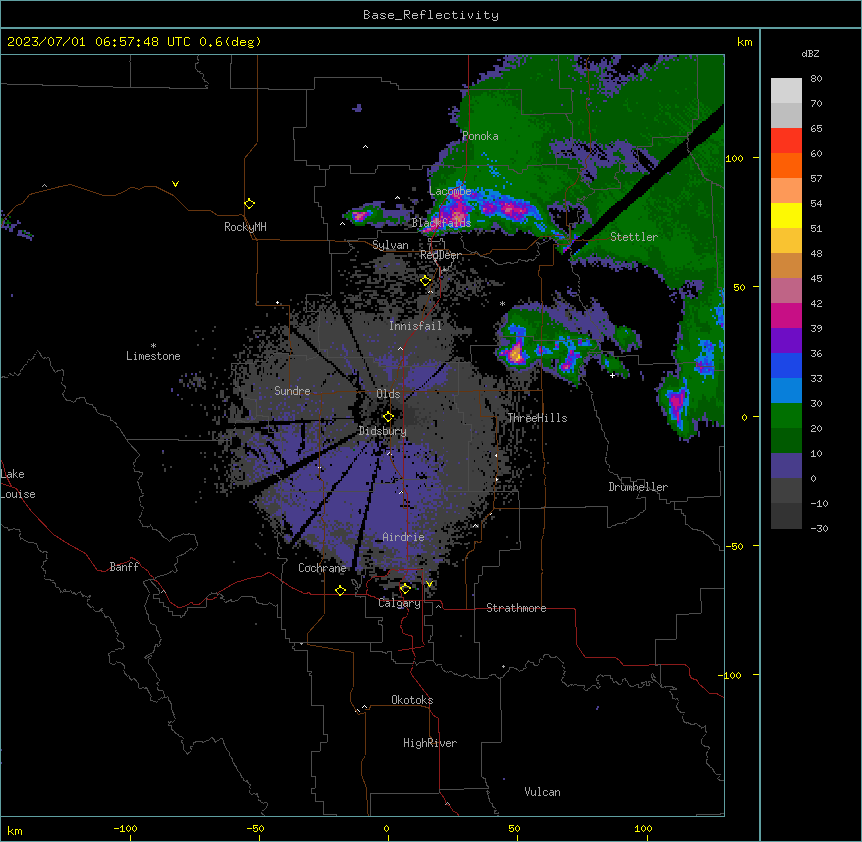Select the HighRiver label
The width and height of the screenshot is (862, 842).
tap(430, 743)
